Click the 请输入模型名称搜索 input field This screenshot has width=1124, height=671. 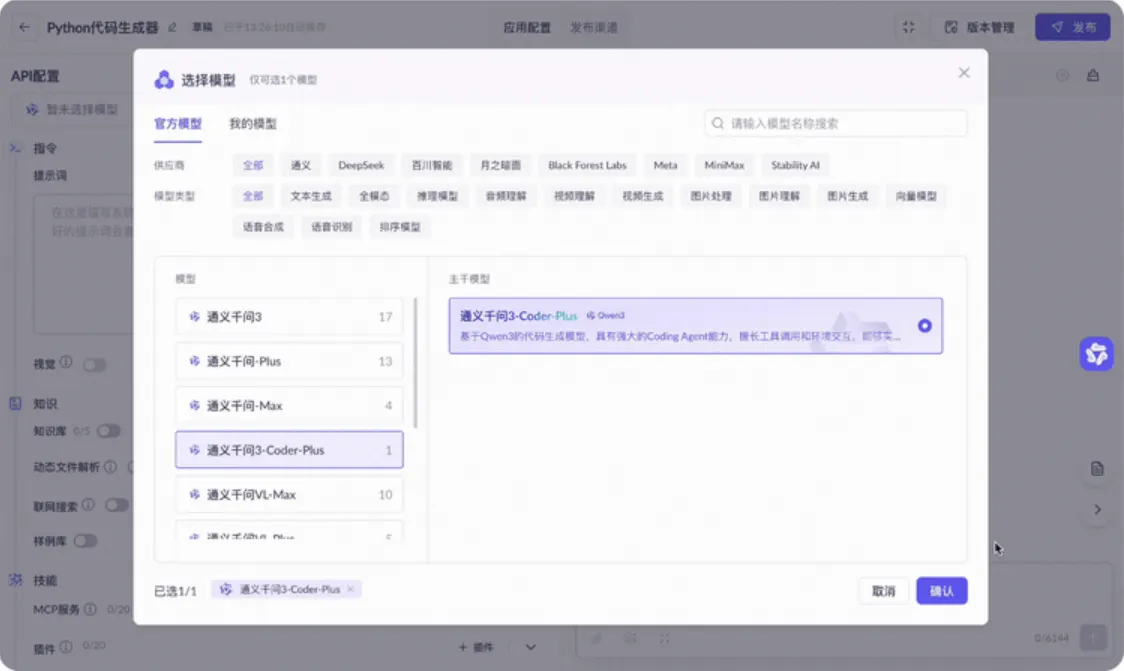click(x=836, y=123)
